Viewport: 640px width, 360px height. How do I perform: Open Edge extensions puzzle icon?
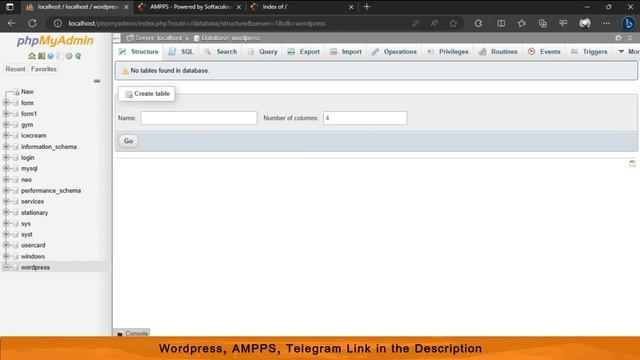tap(478, 23)
